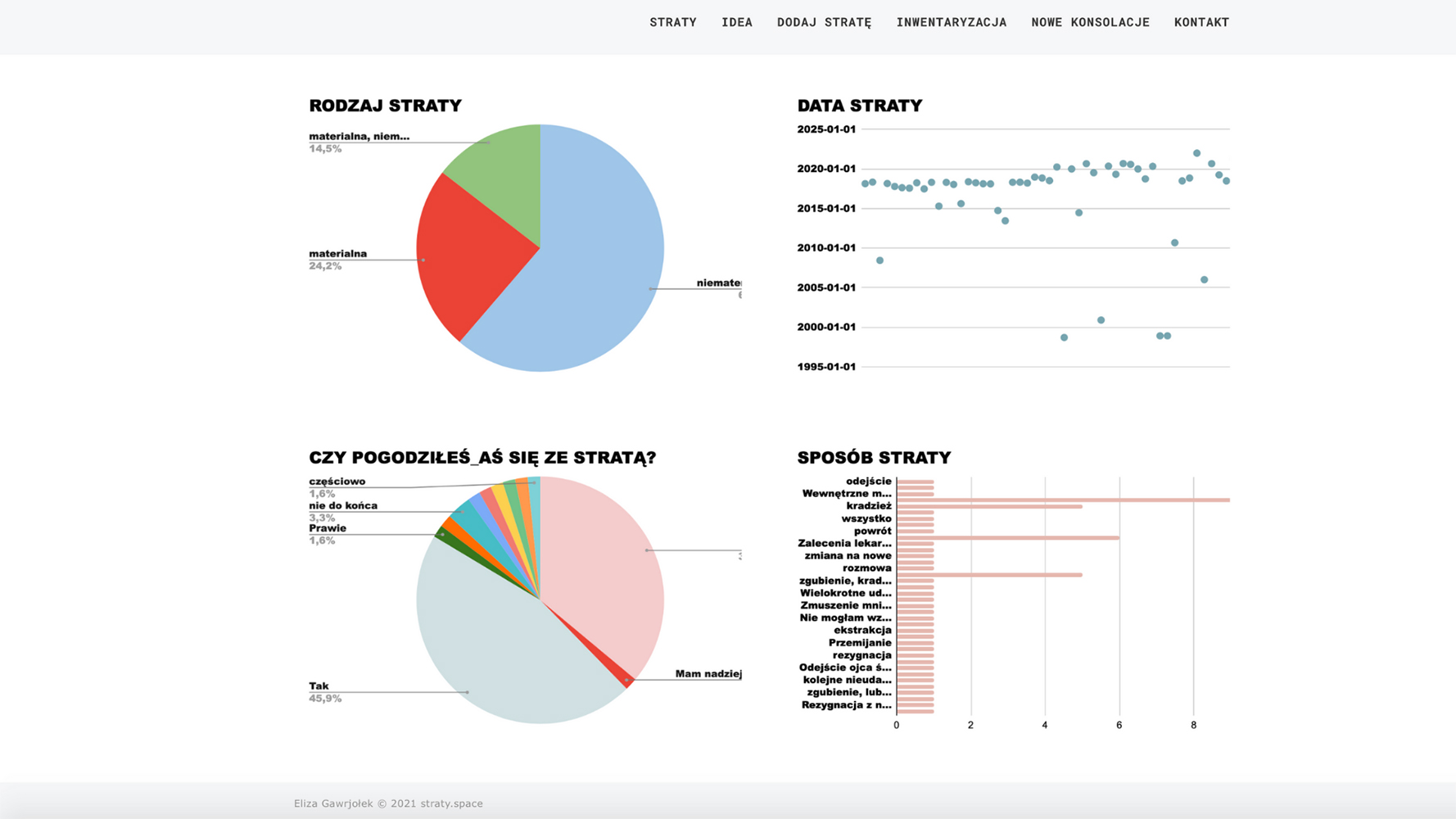Open the DODAJ STRATĘ page
The image size is (1456, 819).
point(824,22)
